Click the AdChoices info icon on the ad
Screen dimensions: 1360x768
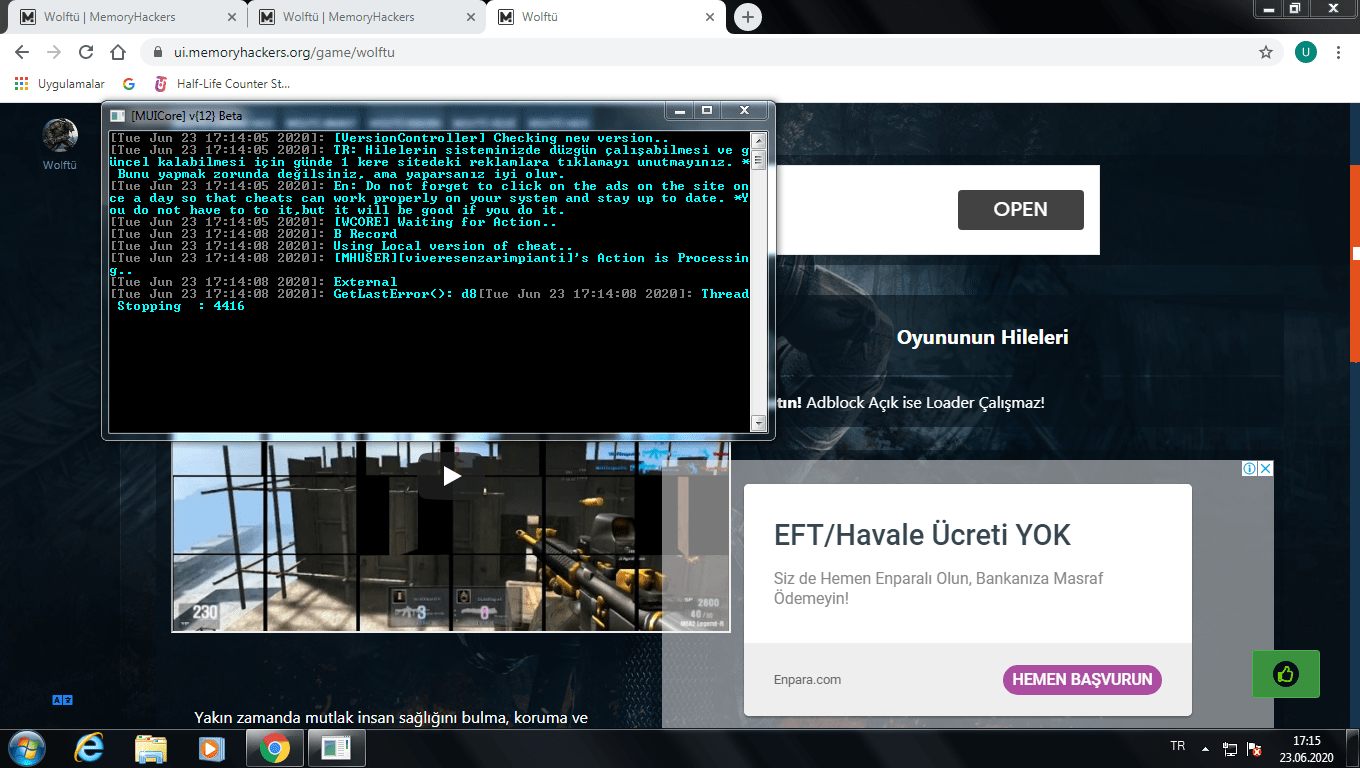1249,469
